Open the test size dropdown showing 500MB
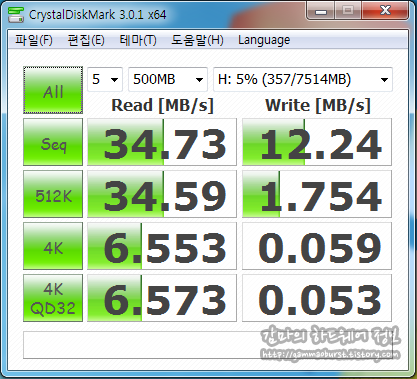417x379 pixels. (168, 79)
